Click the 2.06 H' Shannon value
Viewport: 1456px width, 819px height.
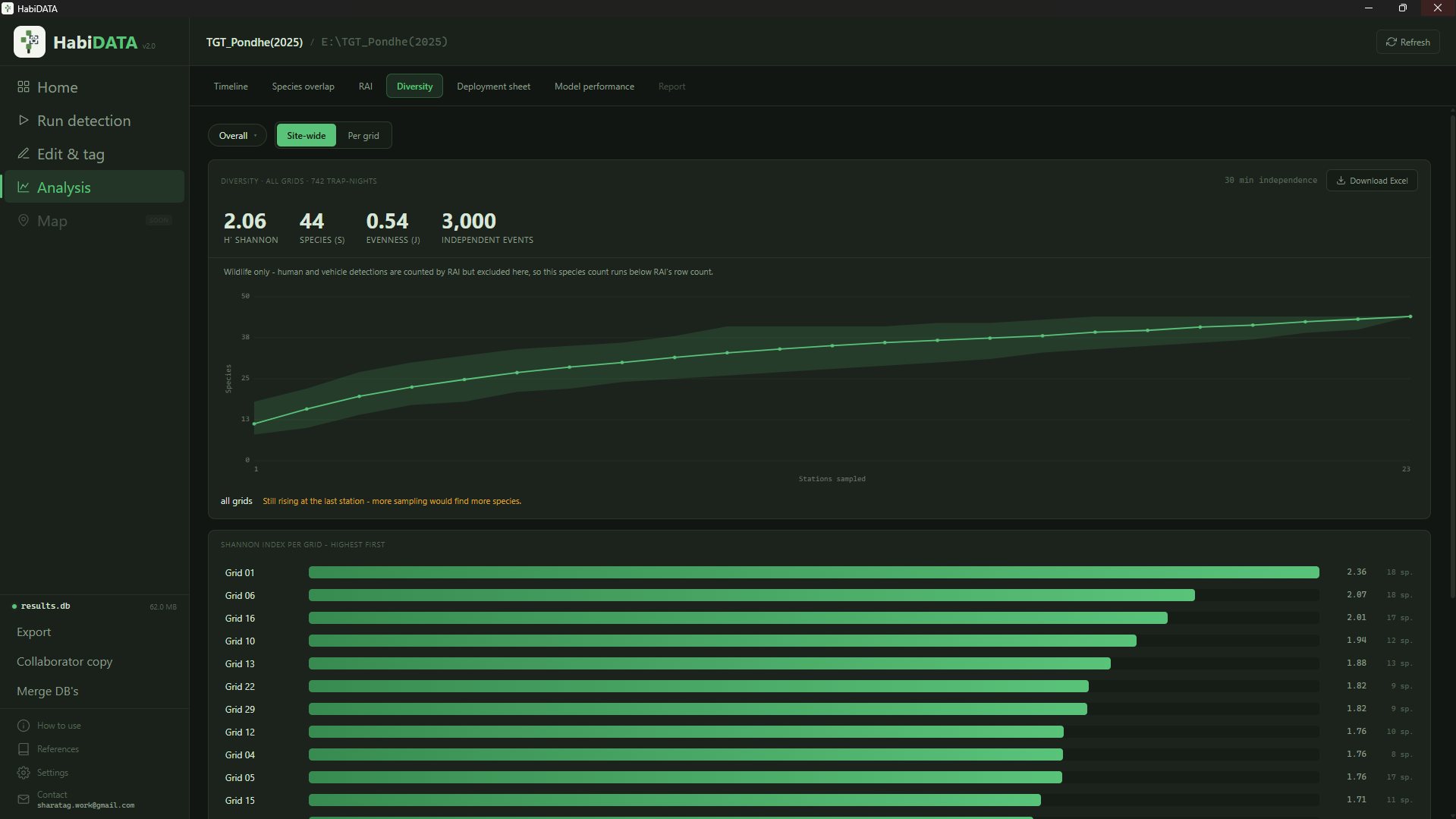(245, 221)
